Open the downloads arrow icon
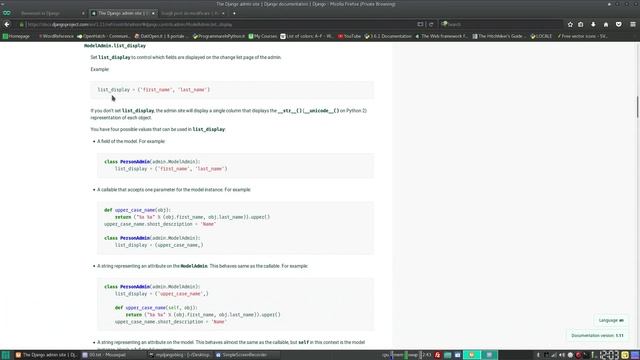The image size is (640, 360). pyautogui.click(x=593, y=24)
